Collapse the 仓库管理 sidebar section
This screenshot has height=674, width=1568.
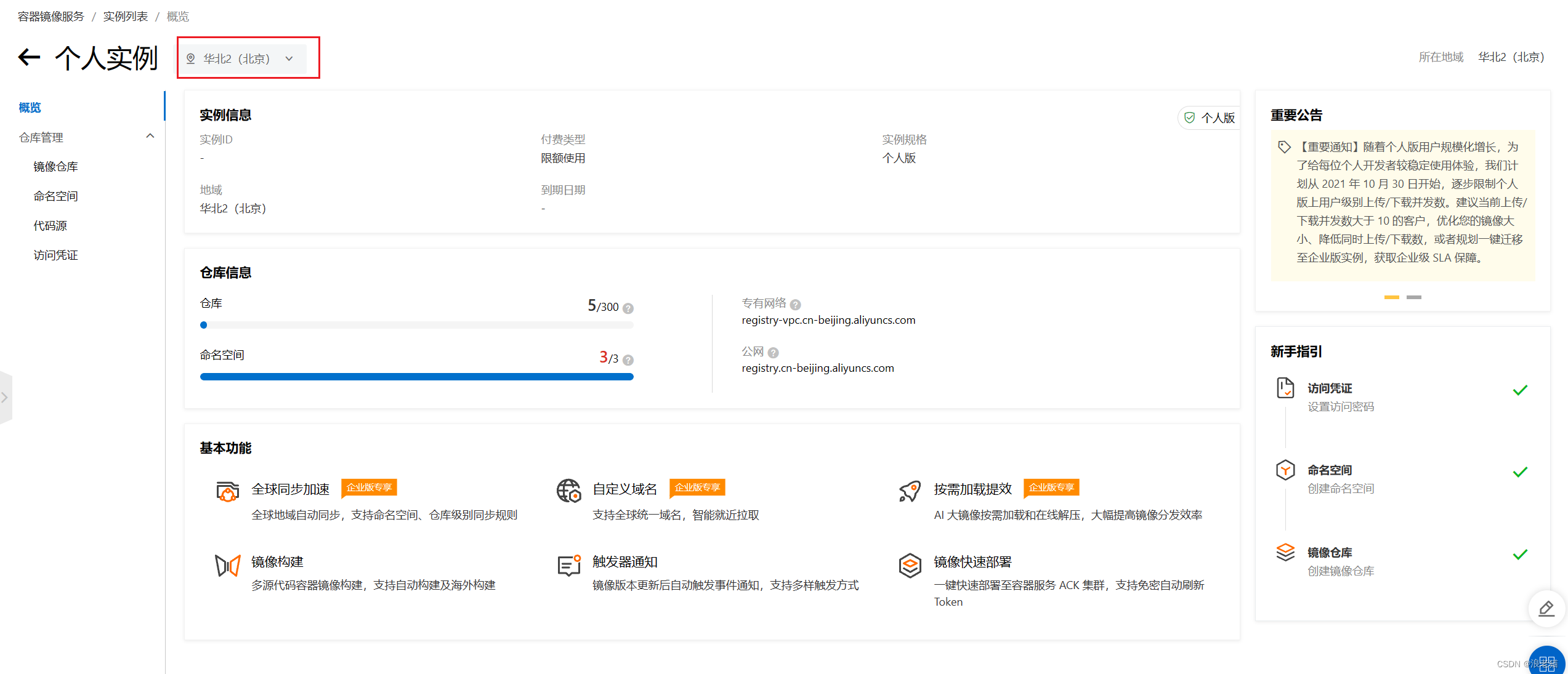pos(150,137)
